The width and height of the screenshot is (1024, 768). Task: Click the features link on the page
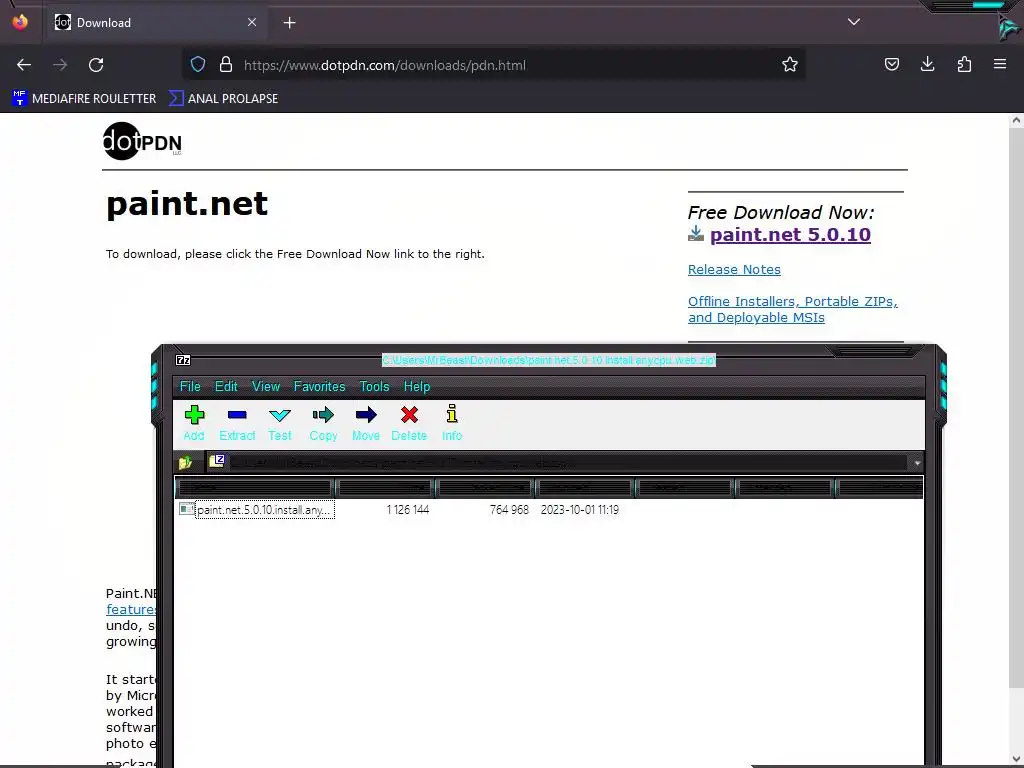click(x=131, y=610)
